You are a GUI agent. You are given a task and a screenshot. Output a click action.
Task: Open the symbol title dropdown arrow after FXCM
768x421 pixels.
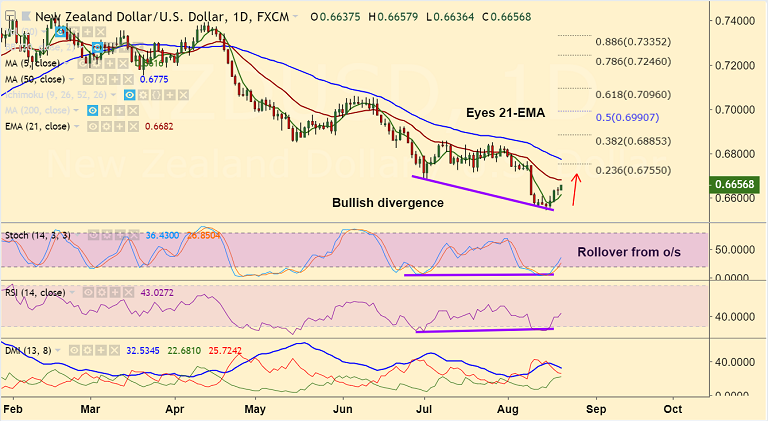(295, 17)
